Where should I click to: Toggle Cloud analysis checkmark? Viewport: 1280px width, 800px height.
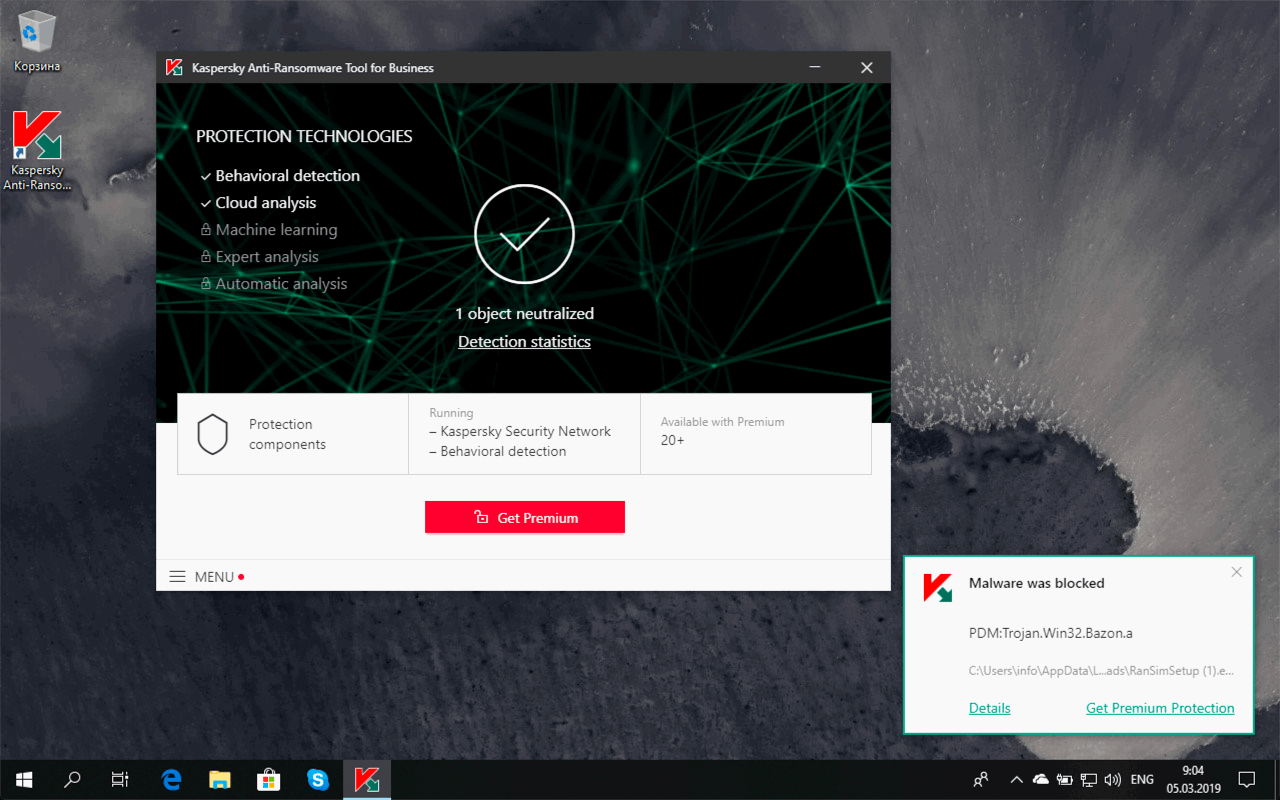pyautogui.click(x=204, y=202)
